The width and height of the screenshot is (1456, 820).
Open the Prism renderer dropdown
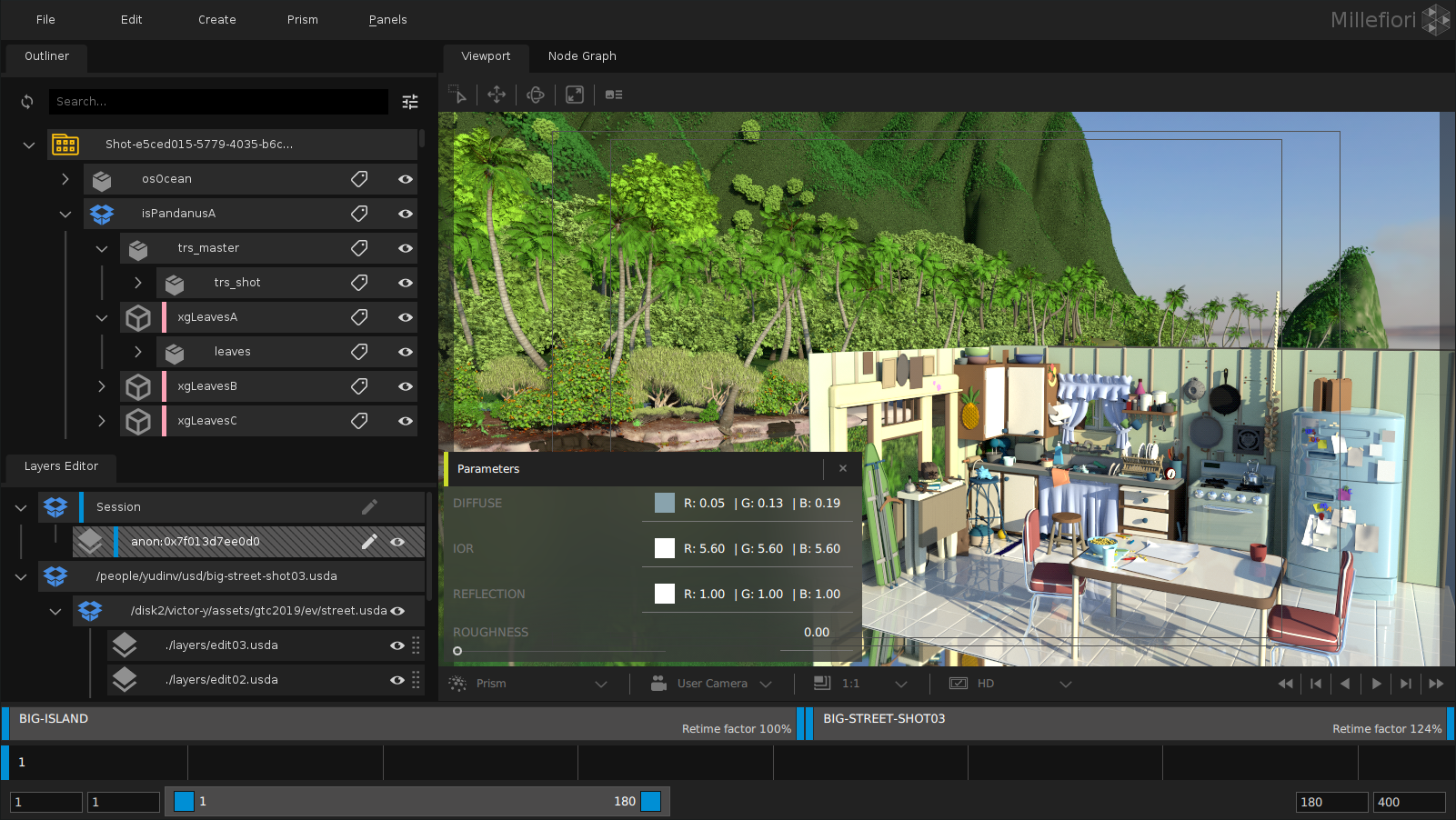click(x=528, y=684)
